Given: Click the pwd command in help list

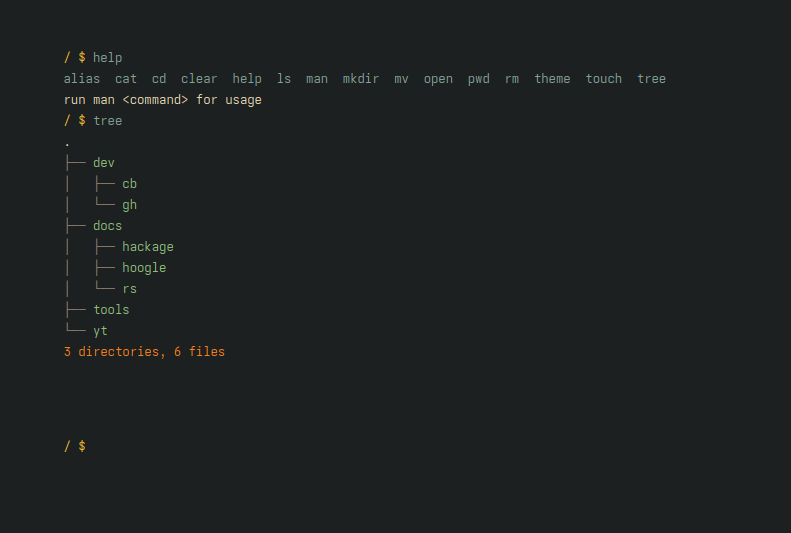Looking at the screenshot, I should (x=479, y=79).
